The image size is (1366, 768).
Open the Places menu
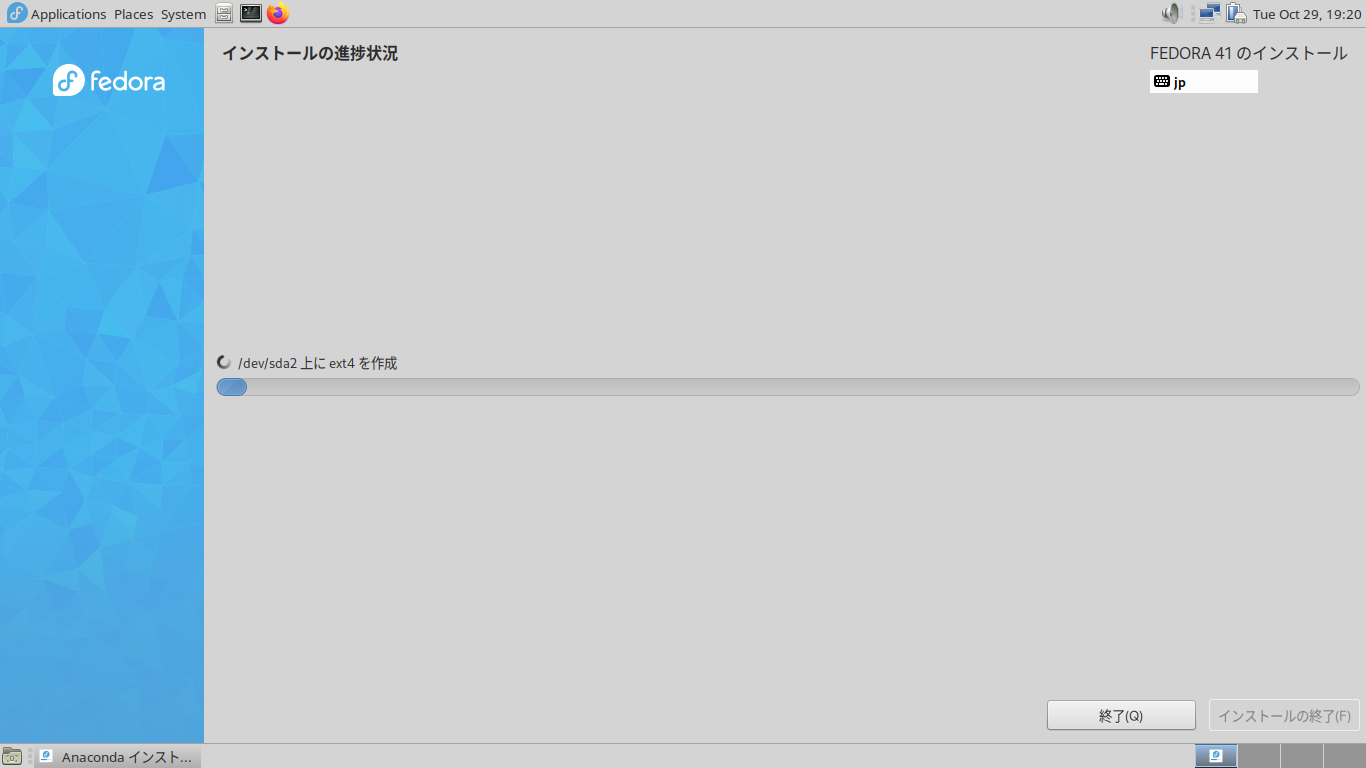point(133,14)
